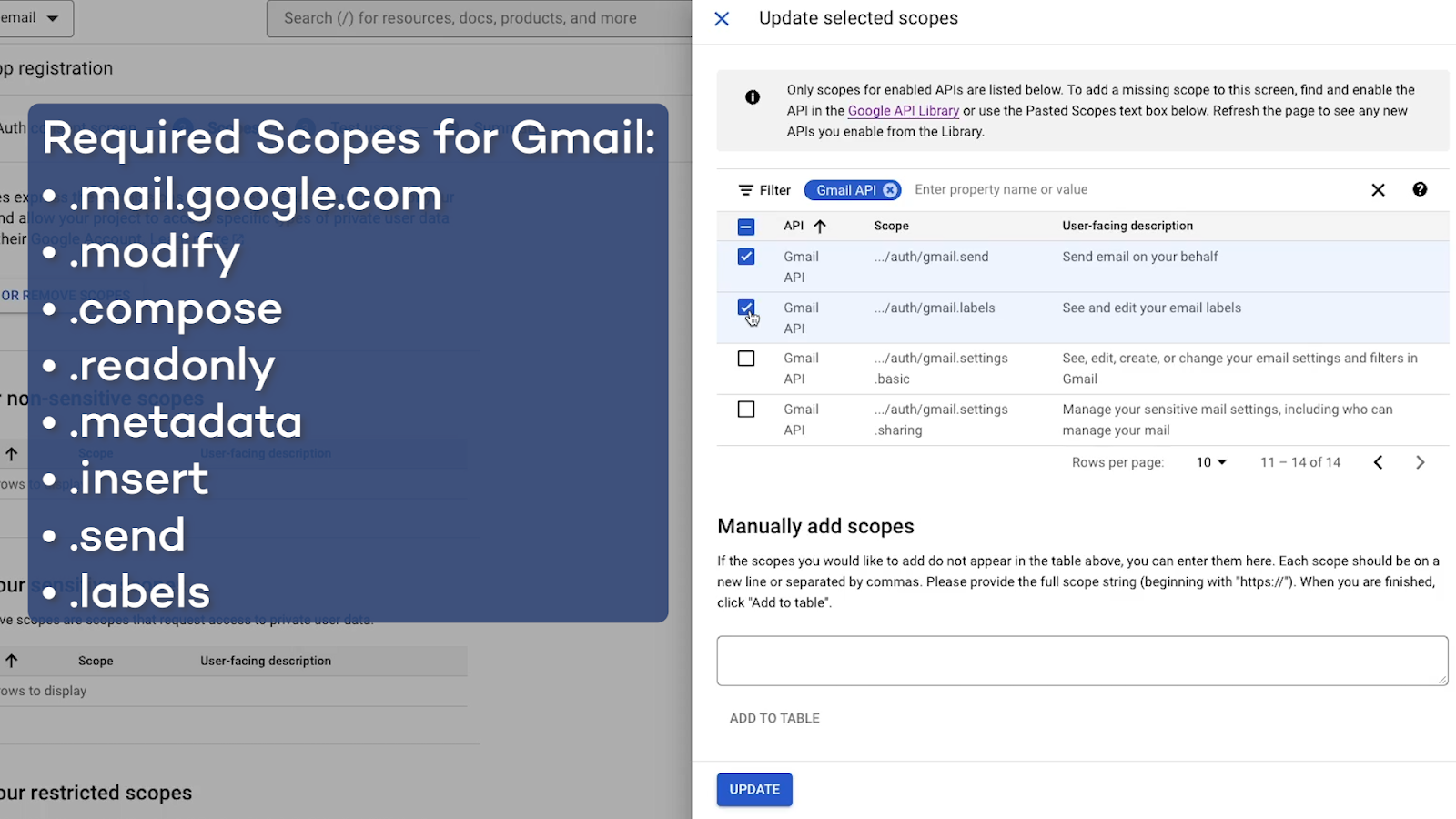
Task: Click the search resources and docs bar
Action: (480, 18)
